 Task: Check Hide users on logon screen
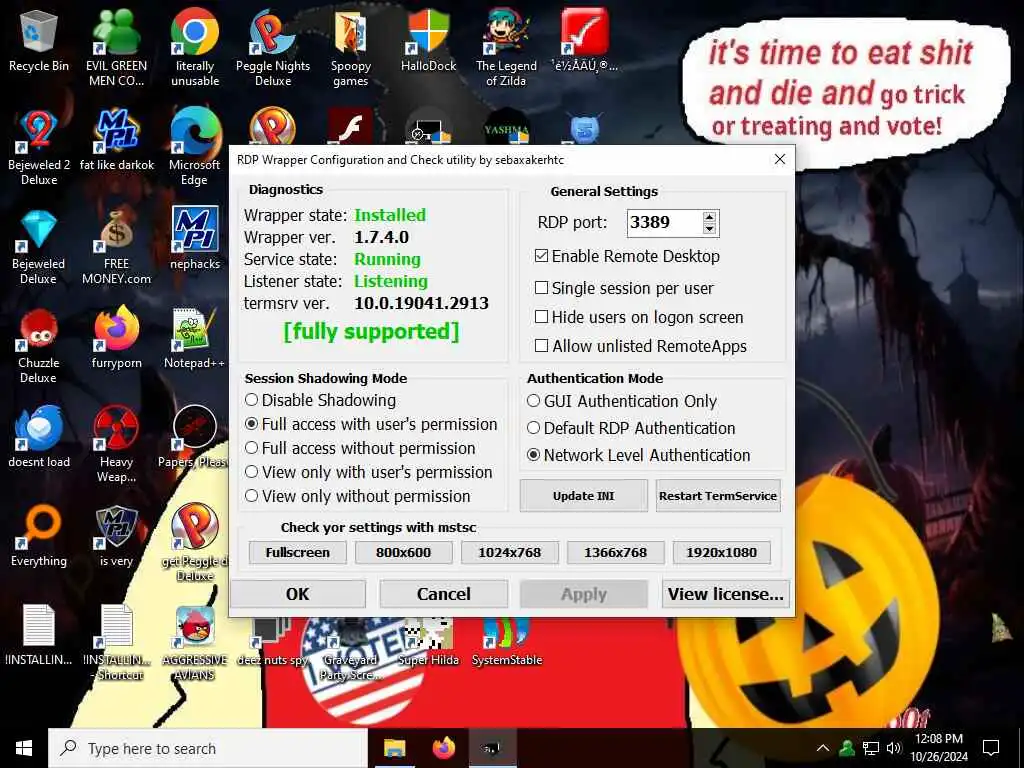541,317
